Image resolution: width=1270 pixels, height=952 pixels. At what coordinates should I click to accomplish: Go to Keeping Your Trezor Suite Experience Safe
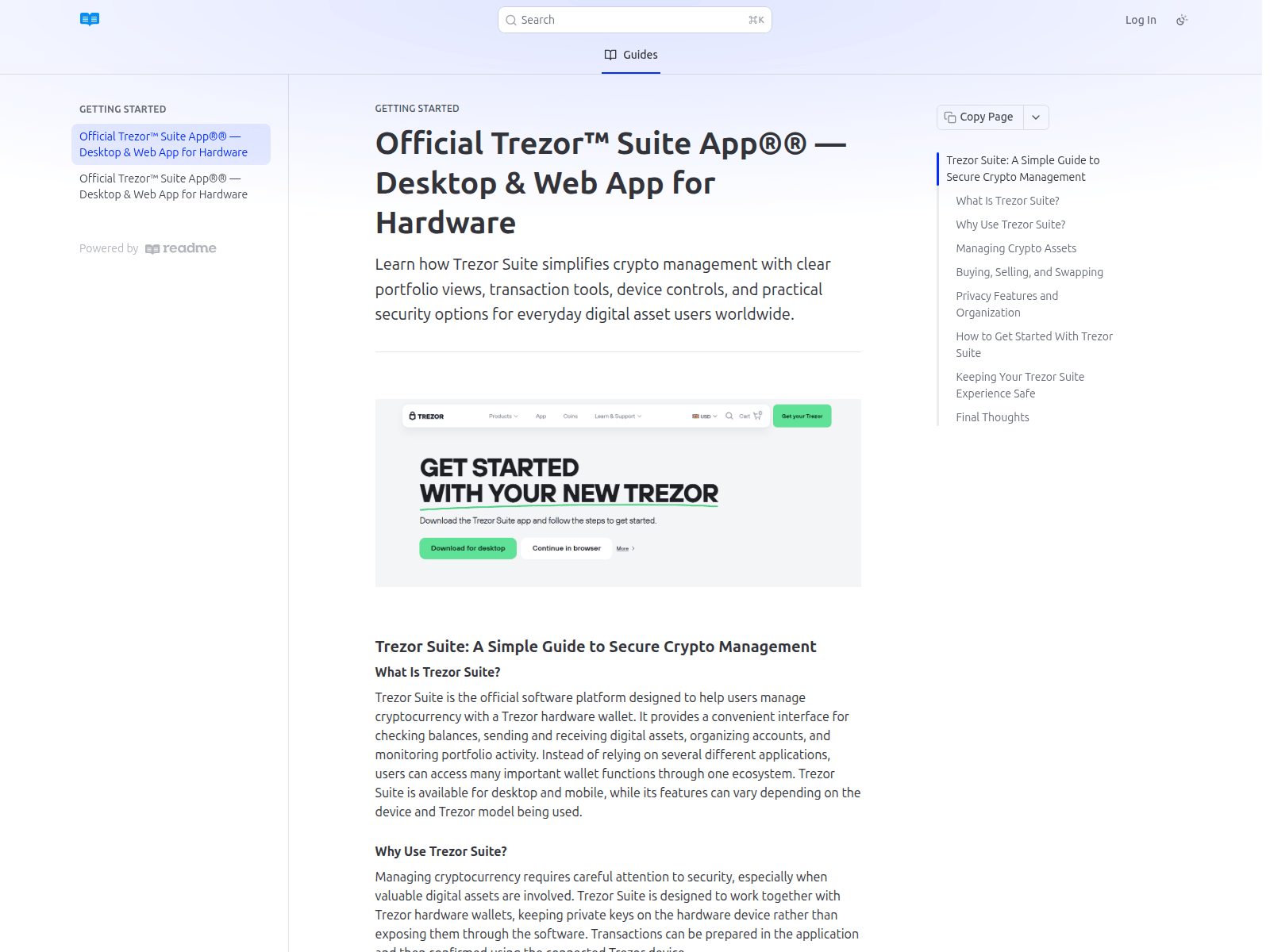point(1020,386)
